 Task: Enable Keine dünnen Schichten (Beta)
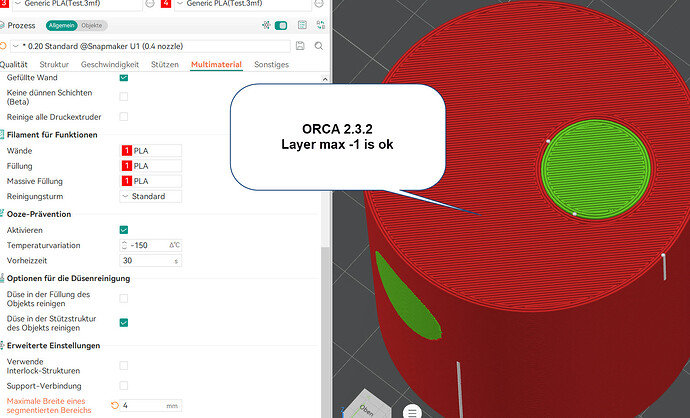[124, 97]
